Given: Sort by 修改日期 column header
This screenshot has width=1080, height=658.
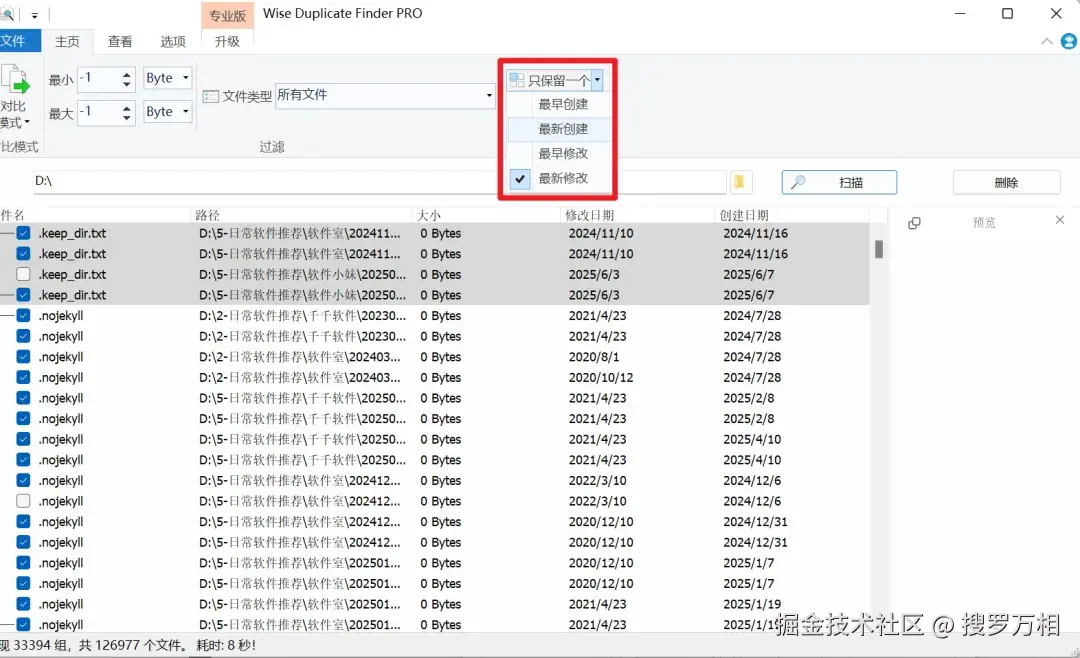Looking at the screenshot, I should 638,215.
